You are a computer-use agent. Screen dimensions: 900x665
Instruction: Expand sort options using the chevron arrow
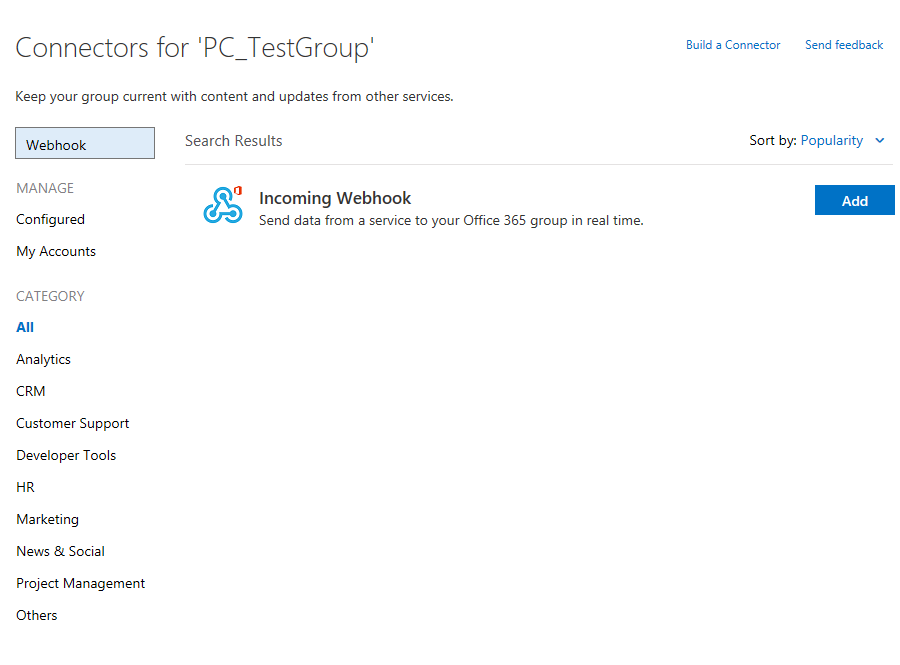880,141
